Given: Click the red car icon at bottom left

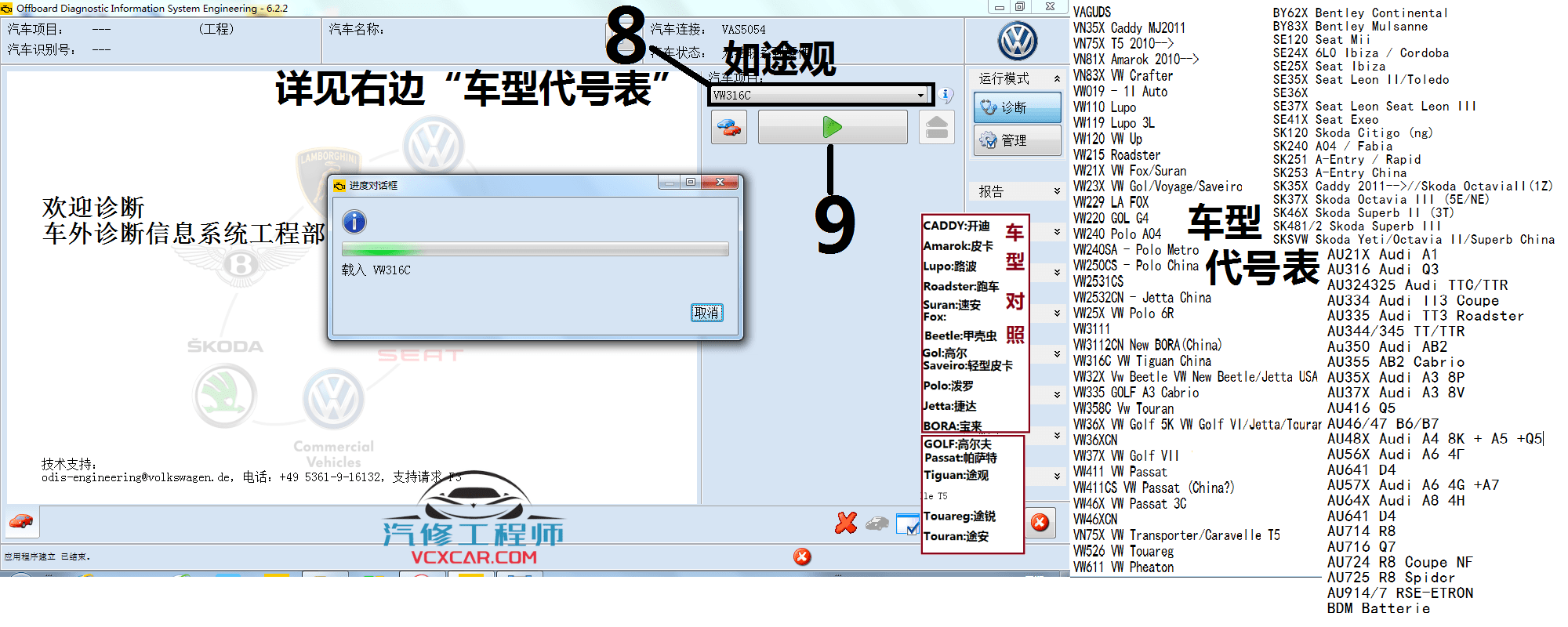Looking at the screenshot, I should [21, 521].
